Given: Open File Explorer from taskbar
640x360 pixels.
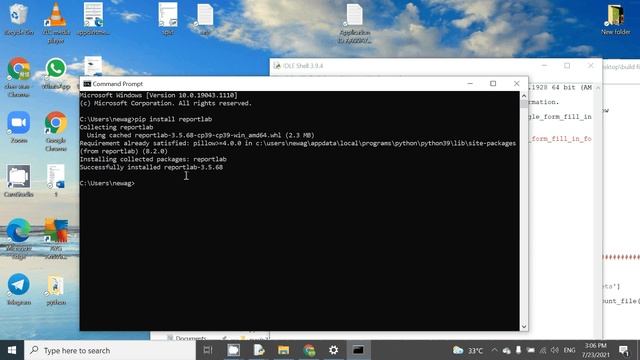Looking at the screenshot, I should click(283, 350).
